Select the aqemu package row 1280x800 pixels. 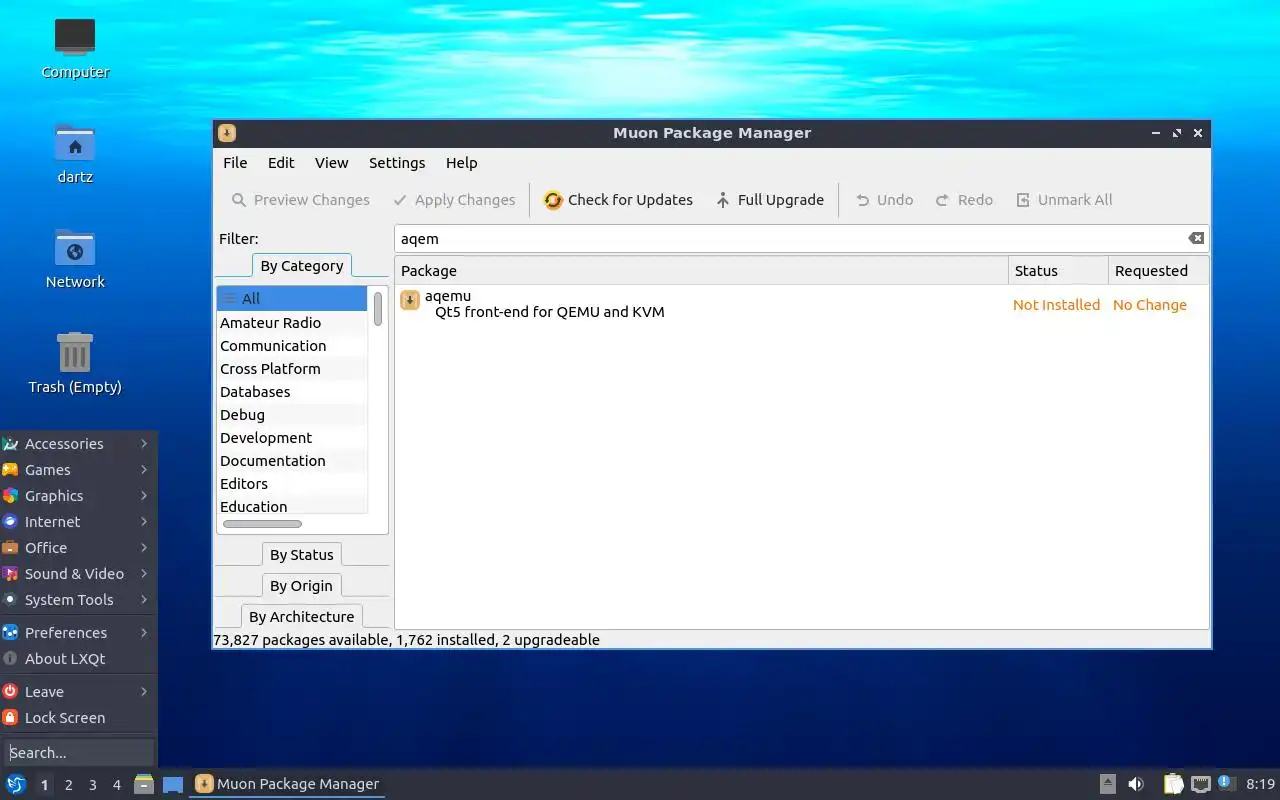coord(802,304)
